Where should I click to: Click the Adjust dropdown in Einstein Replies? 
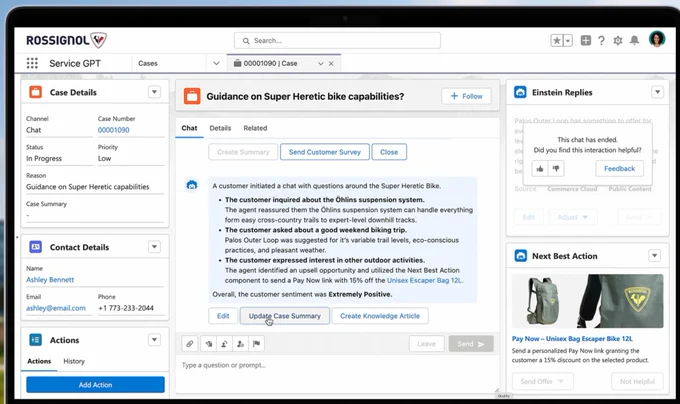point(573,217)
